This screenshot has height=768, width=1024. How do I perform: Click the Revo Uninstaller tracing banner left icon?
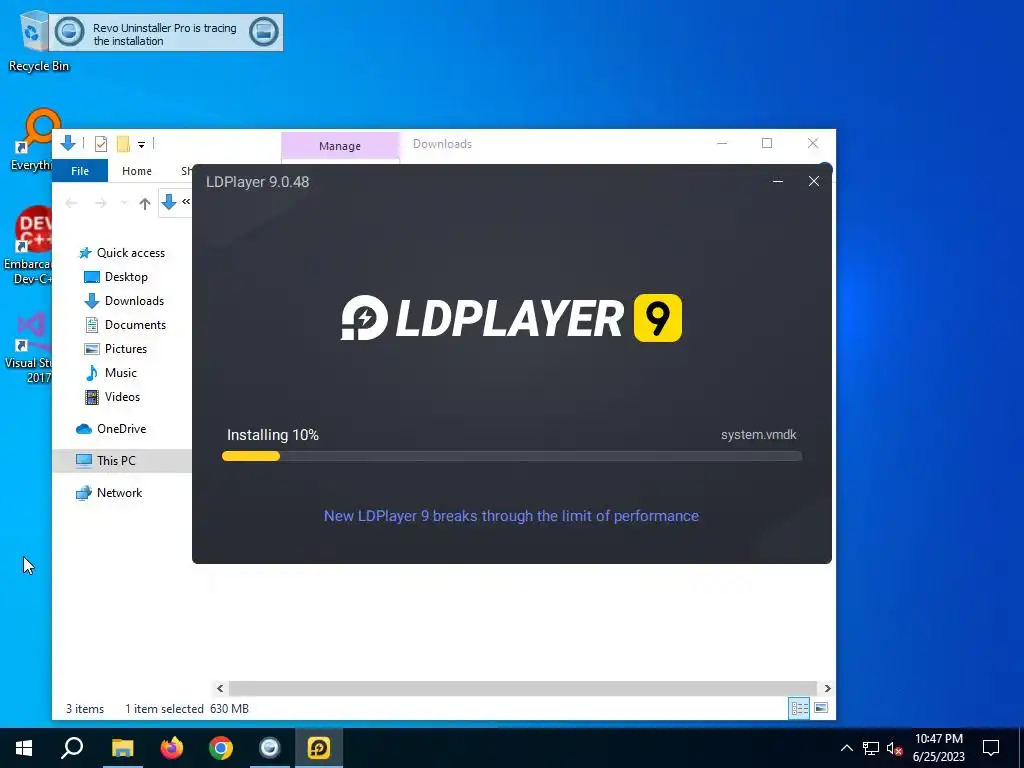pos(69,31)
